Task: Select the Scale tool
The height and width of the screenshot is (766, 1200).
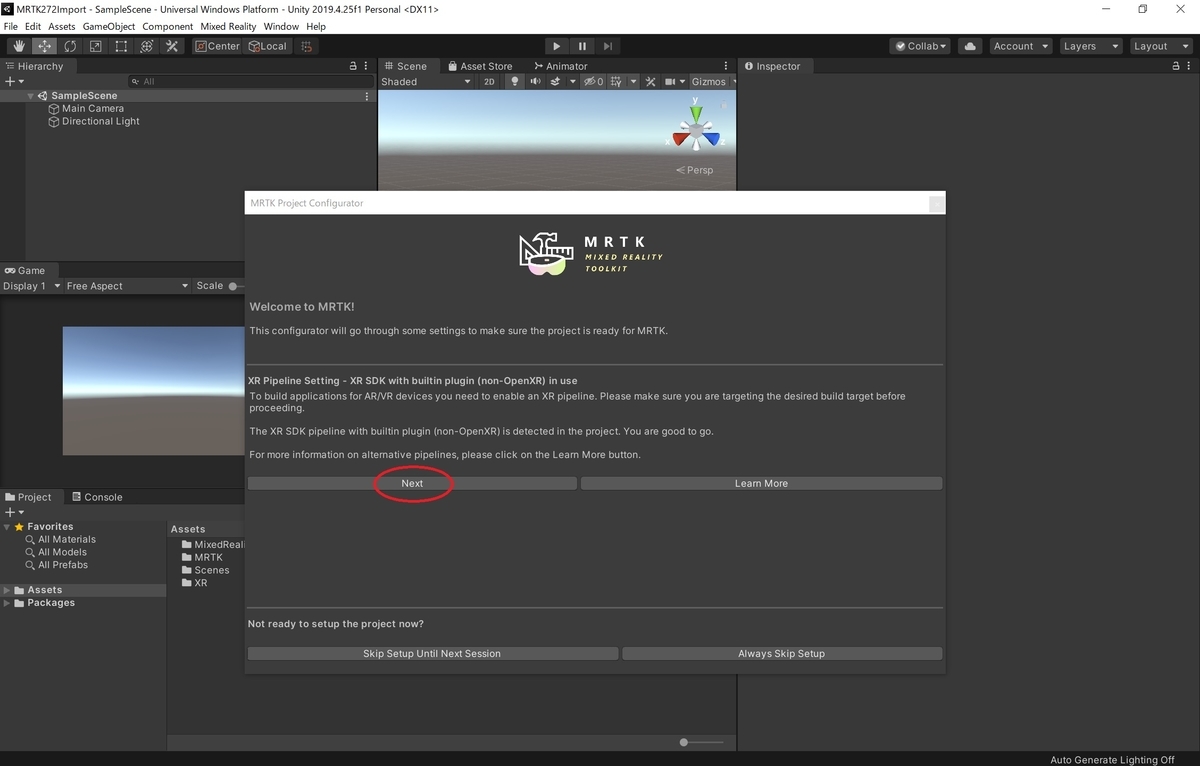Action: (x=95, y=46)
